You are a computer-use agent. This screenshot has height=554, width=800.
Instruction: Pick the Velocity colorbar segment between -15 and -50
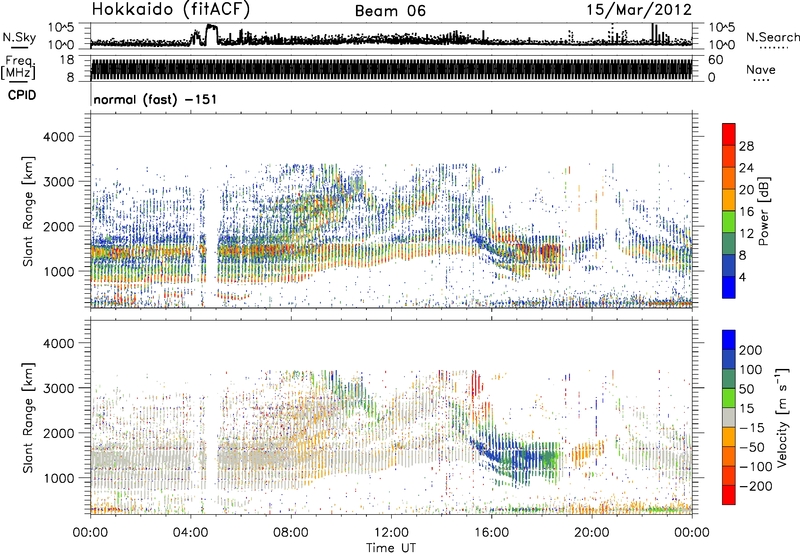click(x=729, y=437)
